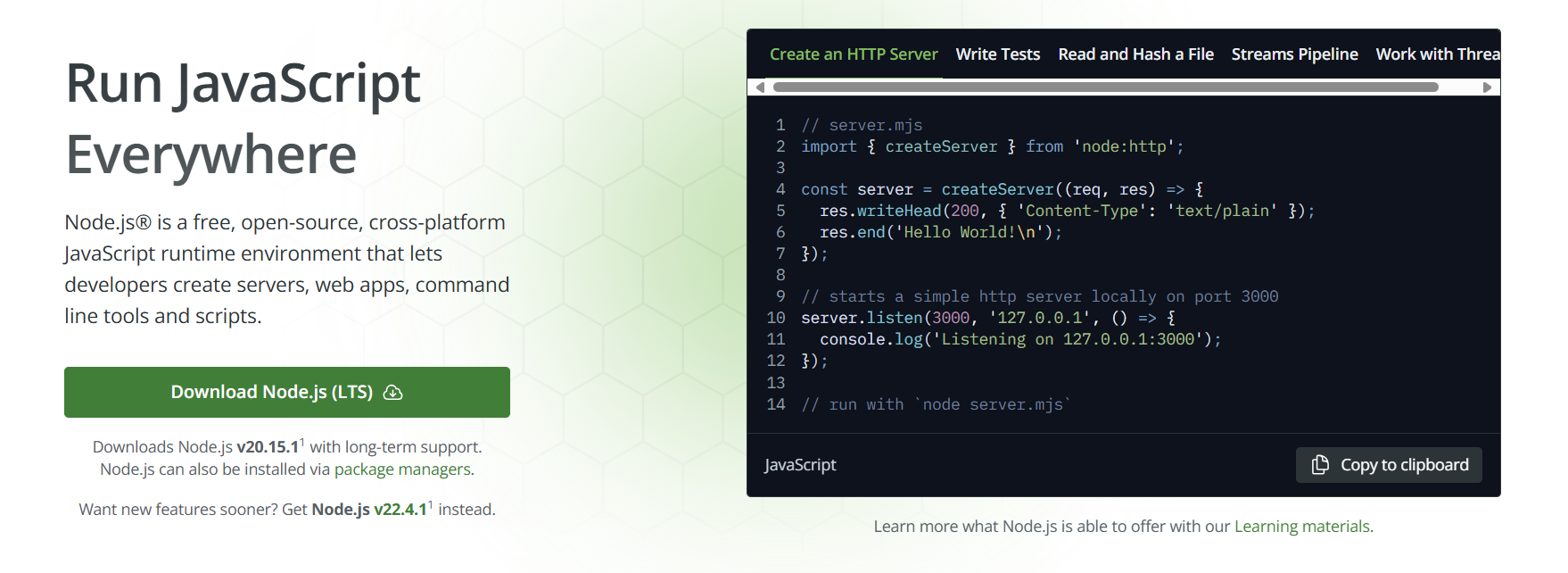Screen dimensions: 1568x573
Task: Click the clipboard icon beside Copy to clipboard
Action: (x=1320, y=465)
